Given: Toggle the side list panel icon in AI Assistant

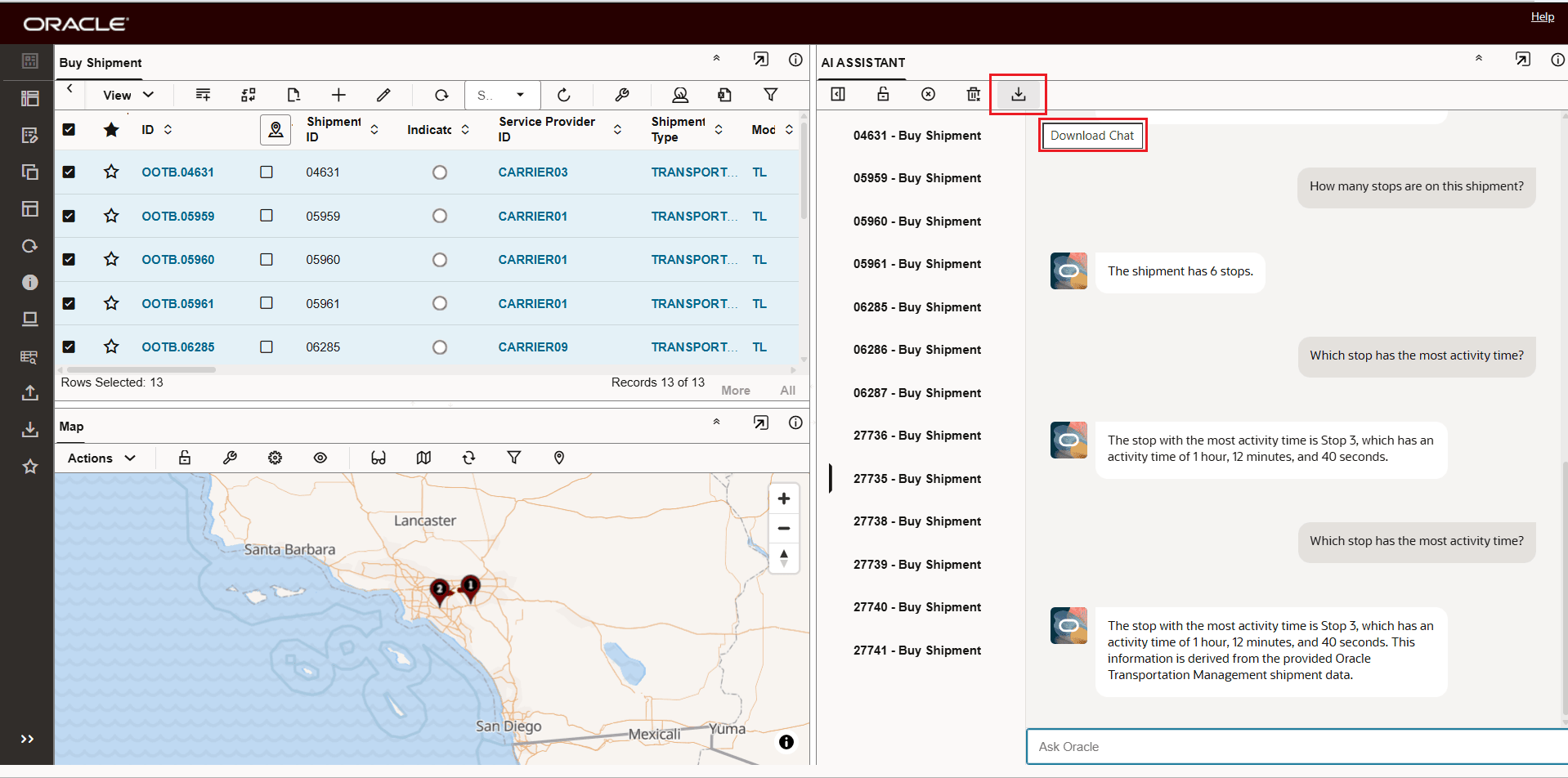Looking at the screenshot, I should [838, 94].
